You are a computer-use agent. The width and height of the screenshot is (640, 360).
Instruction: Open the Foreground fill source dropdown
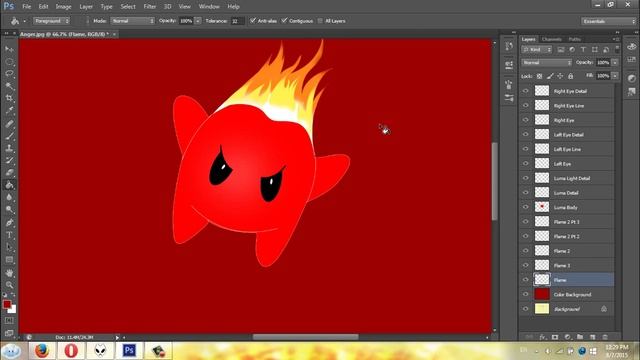[x=51, y=21]
